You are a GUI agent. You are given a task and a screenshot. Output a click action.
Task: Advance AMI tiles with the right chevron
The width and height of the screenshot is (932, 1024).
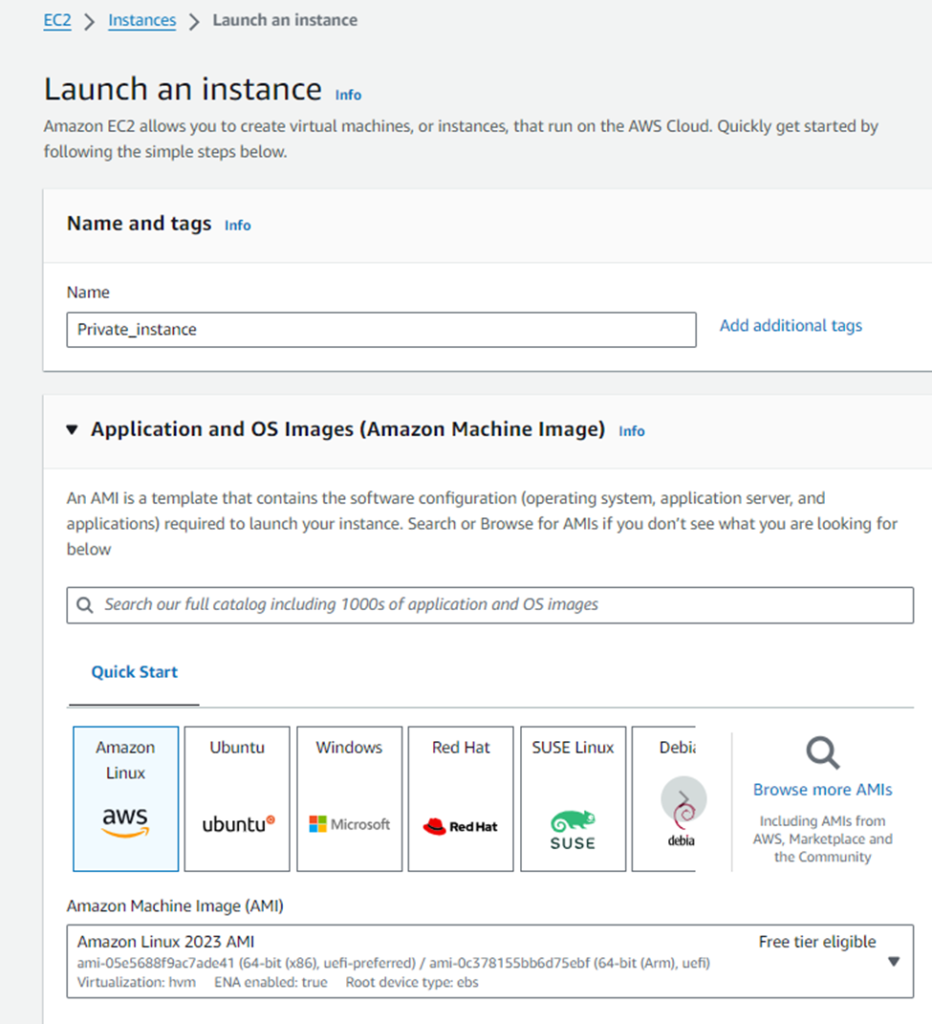point(684,798)
